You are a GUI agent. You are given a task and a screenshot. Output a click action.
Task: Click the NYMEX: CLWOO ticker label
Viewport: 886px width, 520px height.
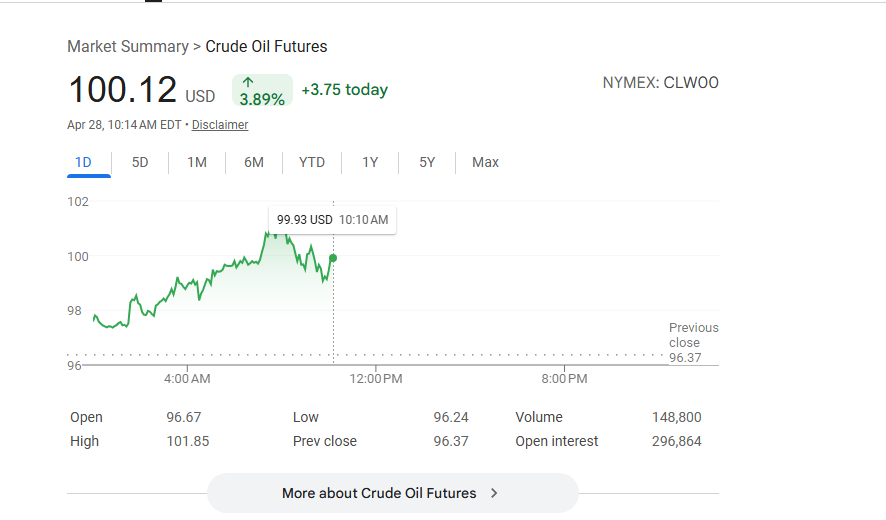pyautogui.click(x=660, y=83)
